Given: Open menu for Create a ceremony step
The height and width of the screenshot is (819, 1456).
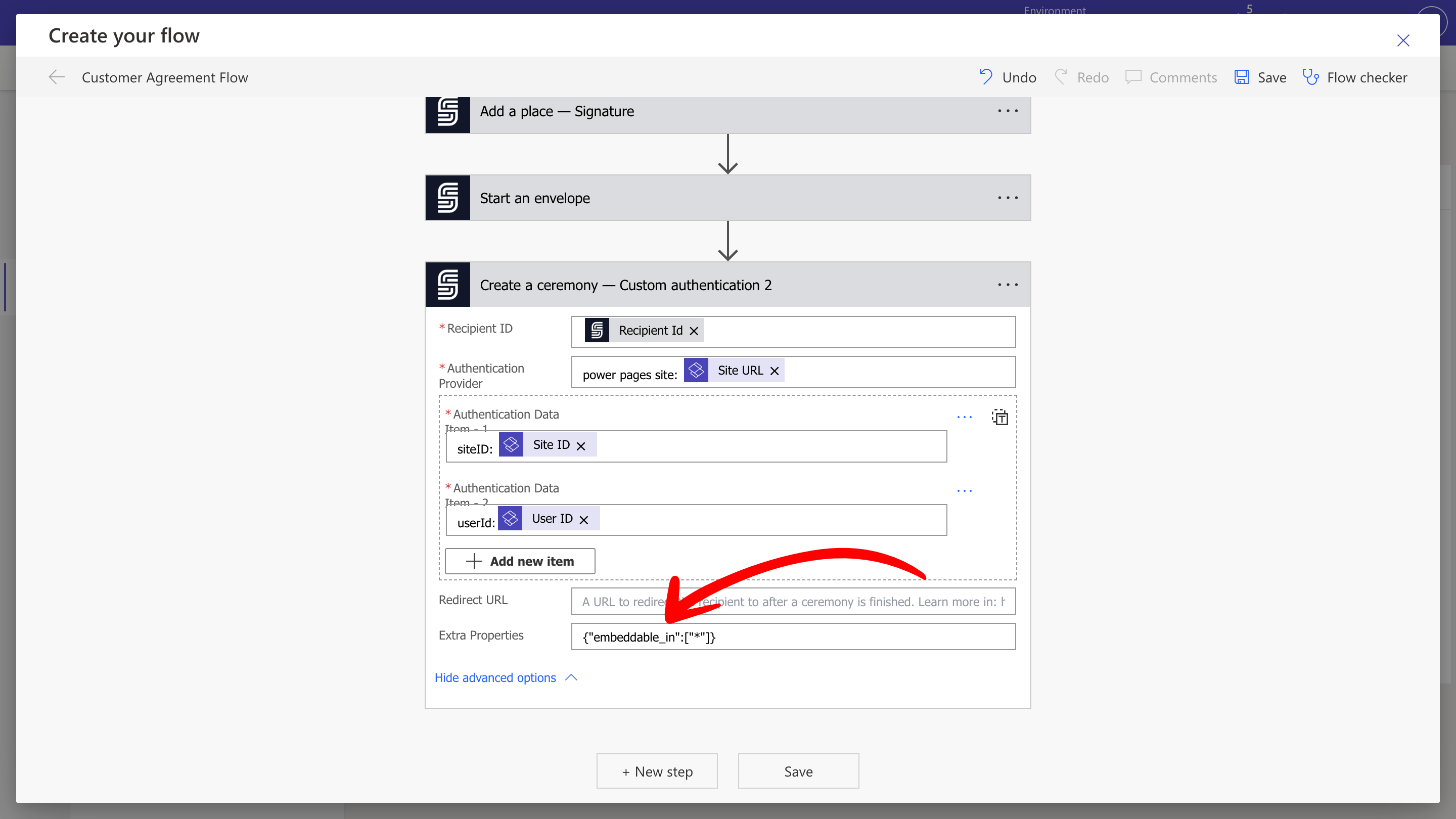Looking at the screenshot, I should point(1008,285).
